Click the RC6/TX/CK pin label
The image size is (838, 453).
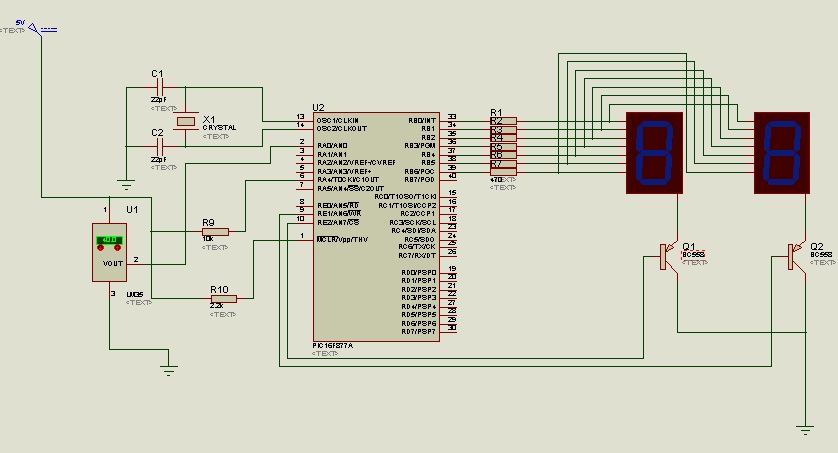coord(417,247)
